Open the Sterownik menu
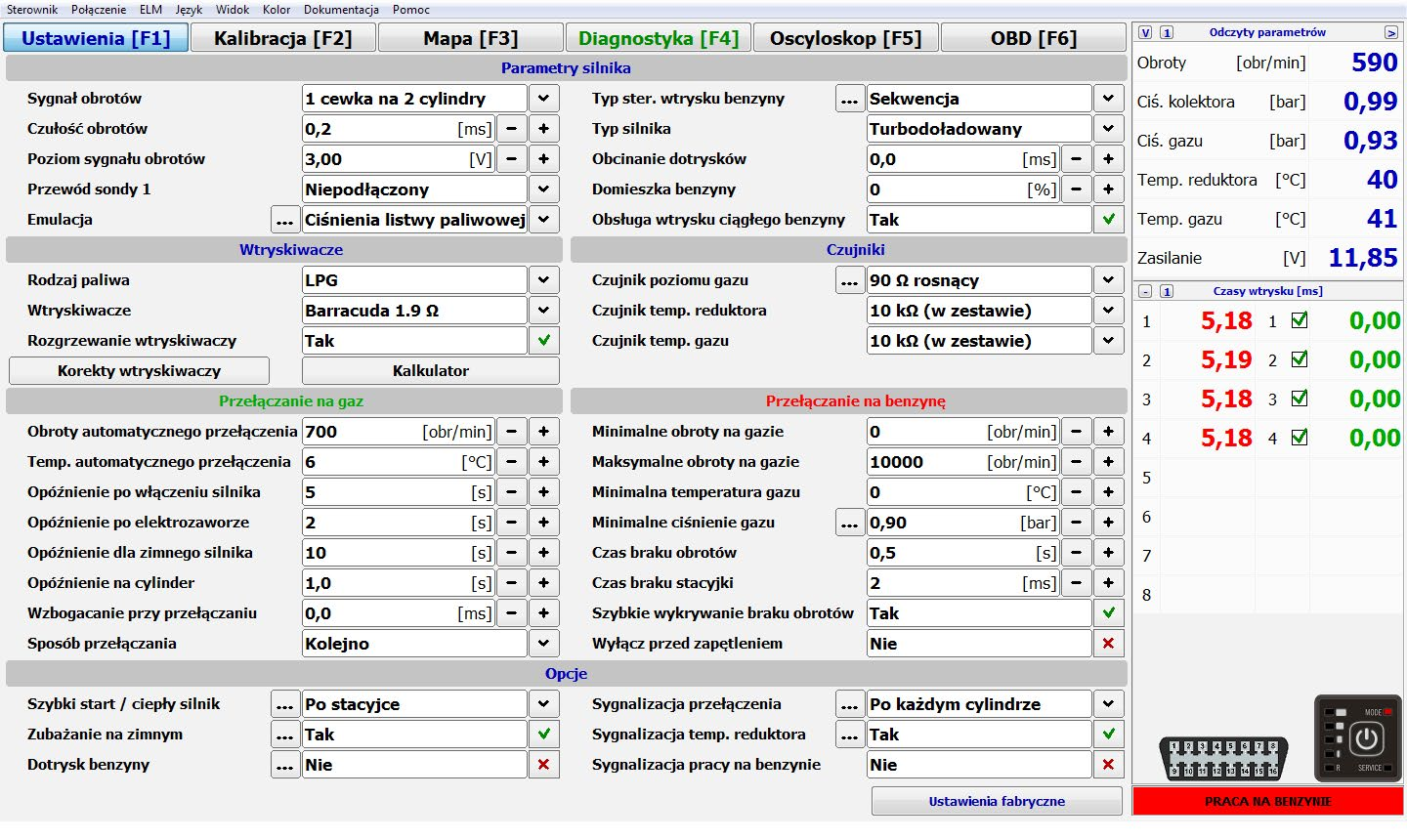1407x840 pixels. pyautogui.click(x=32, y=9)
